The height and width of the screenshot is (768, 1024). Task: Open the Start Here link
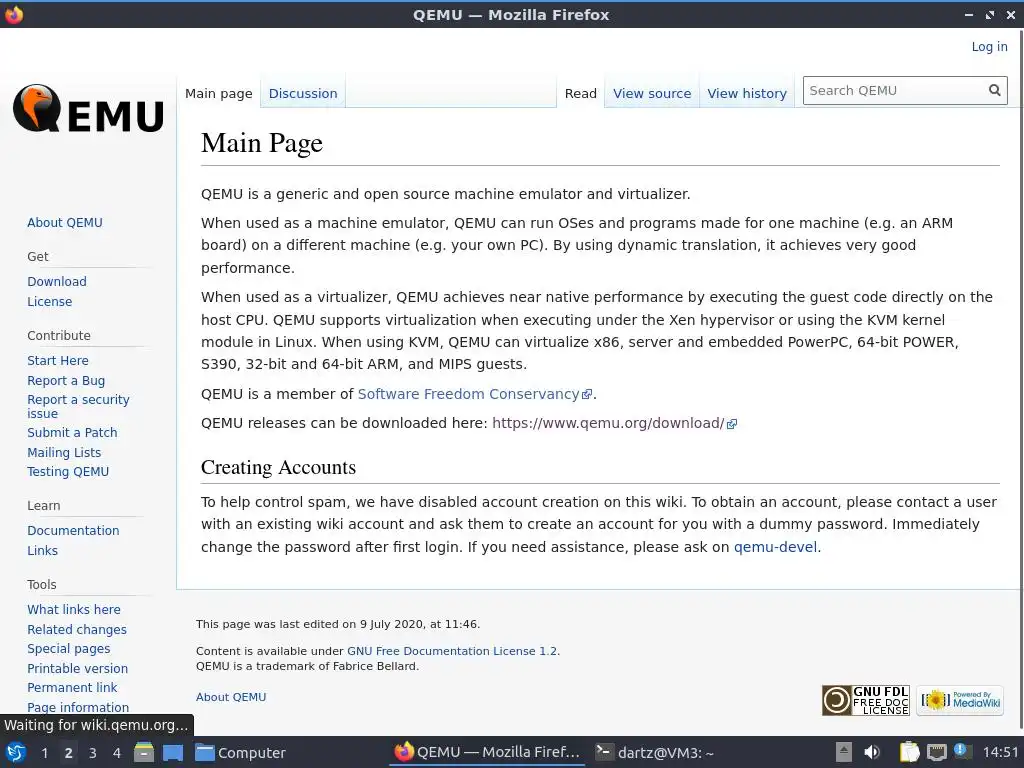57,360
